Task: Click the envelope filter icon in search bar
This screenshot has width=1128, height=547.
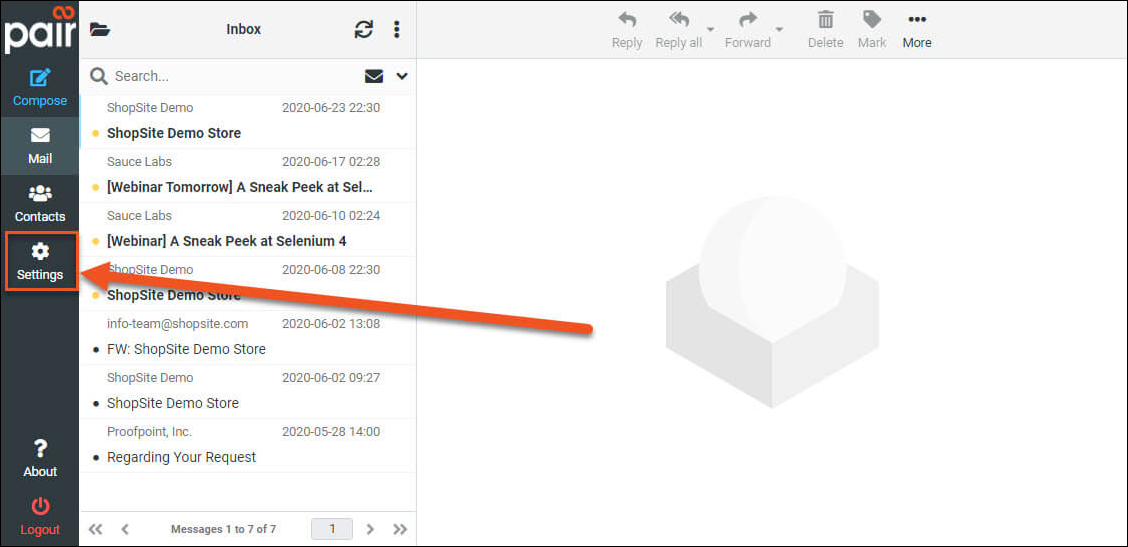Action: click(374, 76)
